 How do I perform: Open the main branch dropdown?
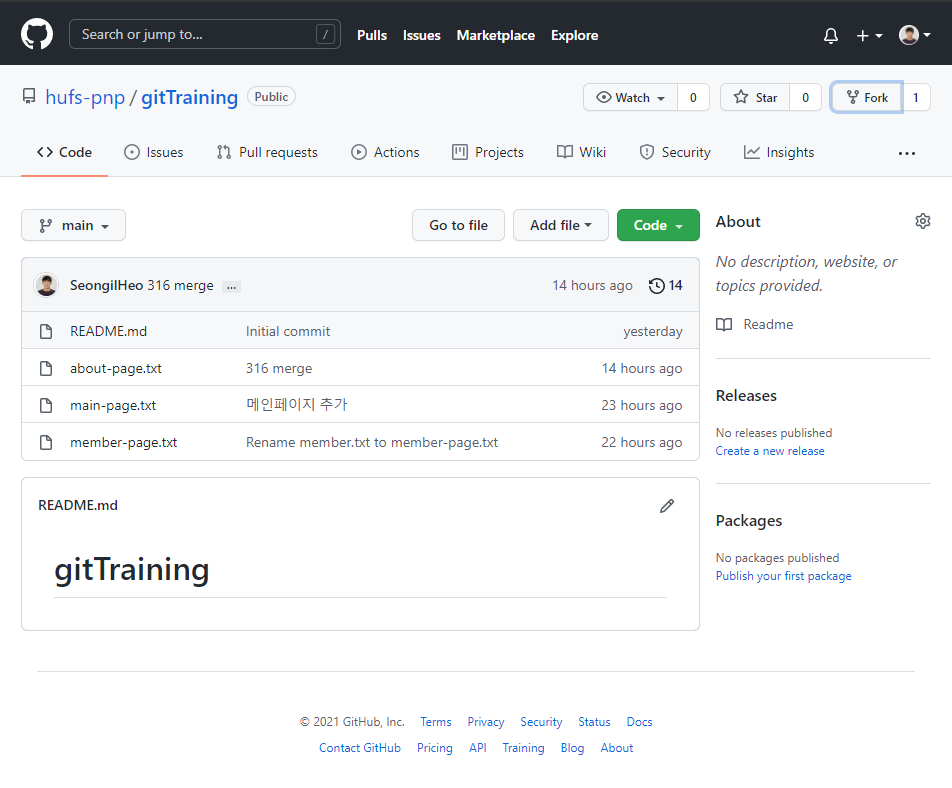tap(73, 225)
